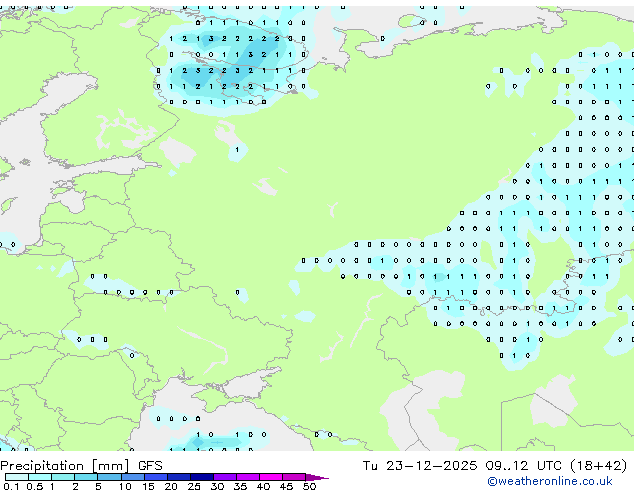Click the date '23-12-2025' in the caption
This screenshot has height=490, width=634.
click(431, 466)
